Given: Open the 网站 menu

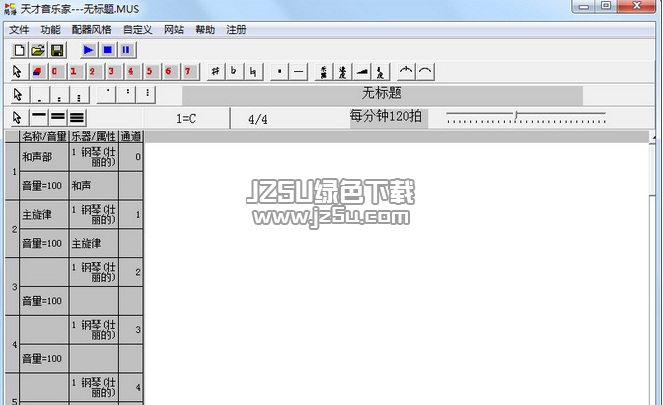Looking at the screenshot, I should pos(174,30).
